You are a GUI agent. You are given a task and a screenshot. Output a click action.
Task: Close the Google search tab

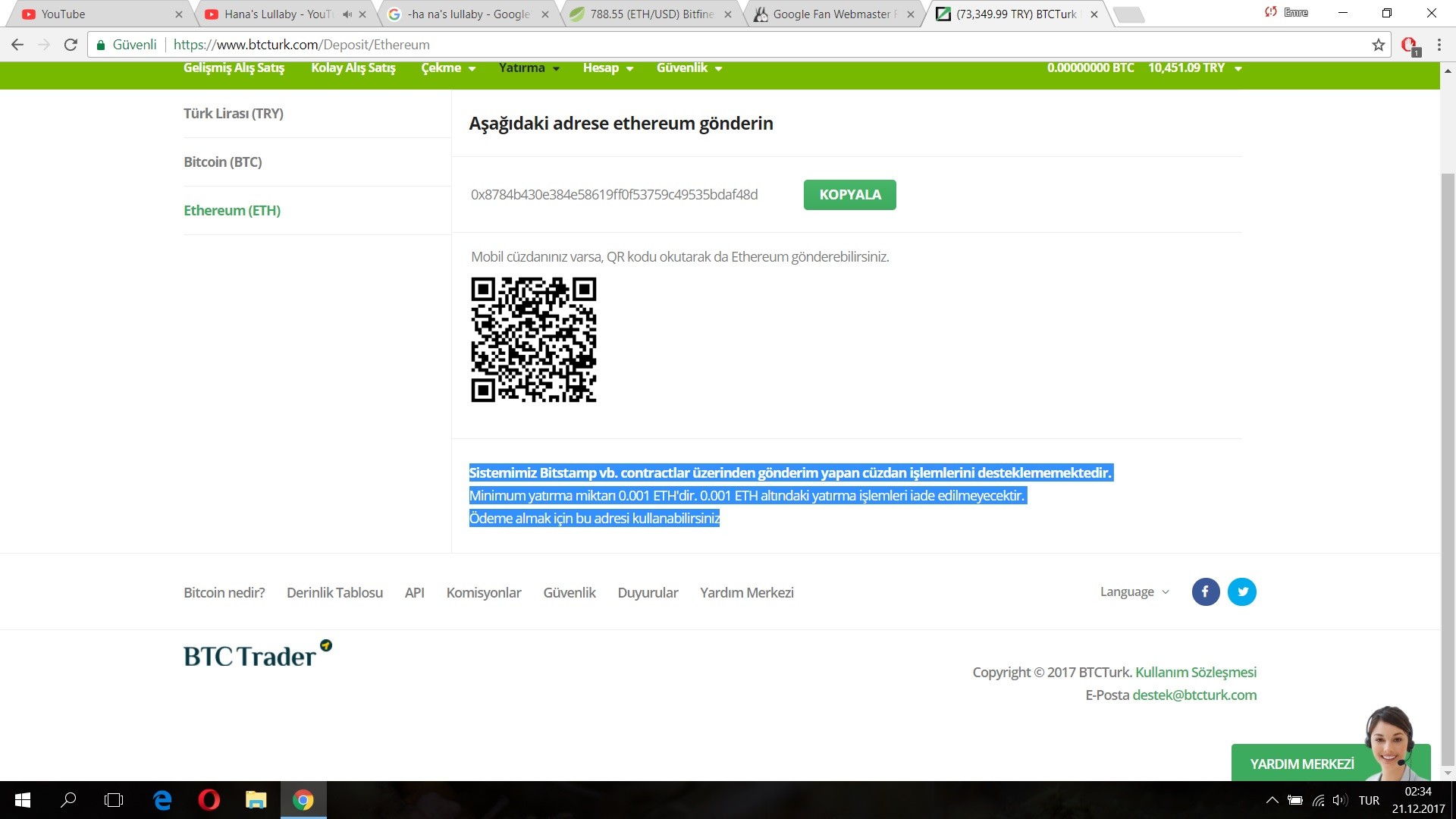[x=545, y=14]
